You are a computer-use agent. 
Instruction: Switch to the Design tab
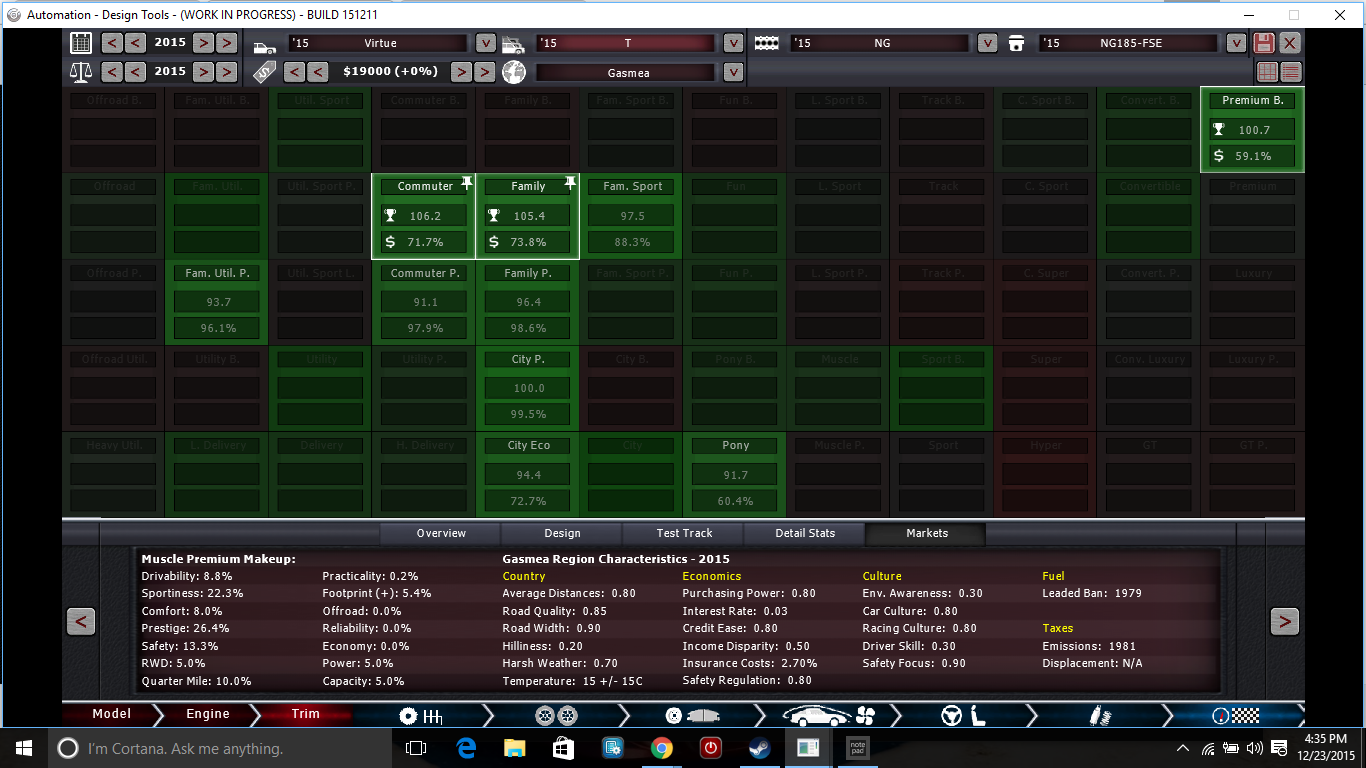[562, 534]
